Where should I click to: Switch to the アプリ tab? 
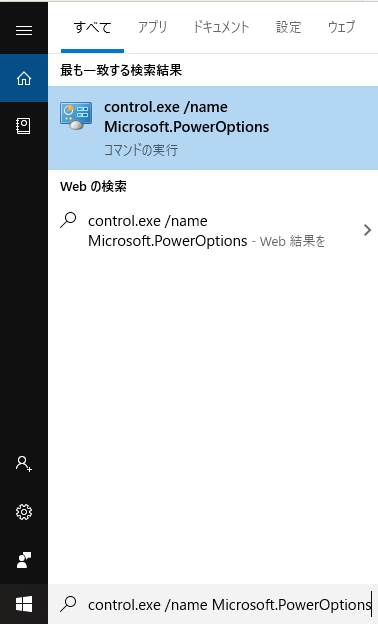pyautogui.click(x=152, y=27)
